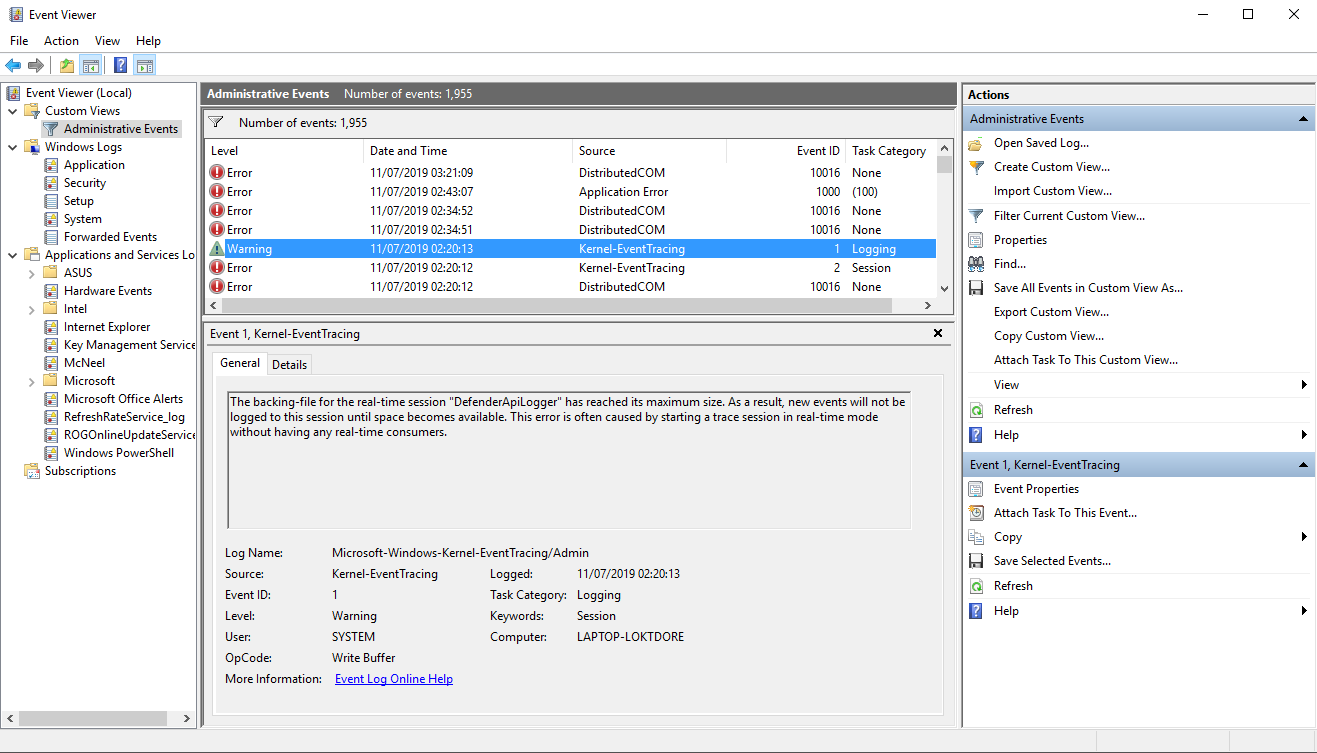Screen dimensions: 1317x753
Task: Click the Open Saved Log folder icon
Action: [976, 143]
